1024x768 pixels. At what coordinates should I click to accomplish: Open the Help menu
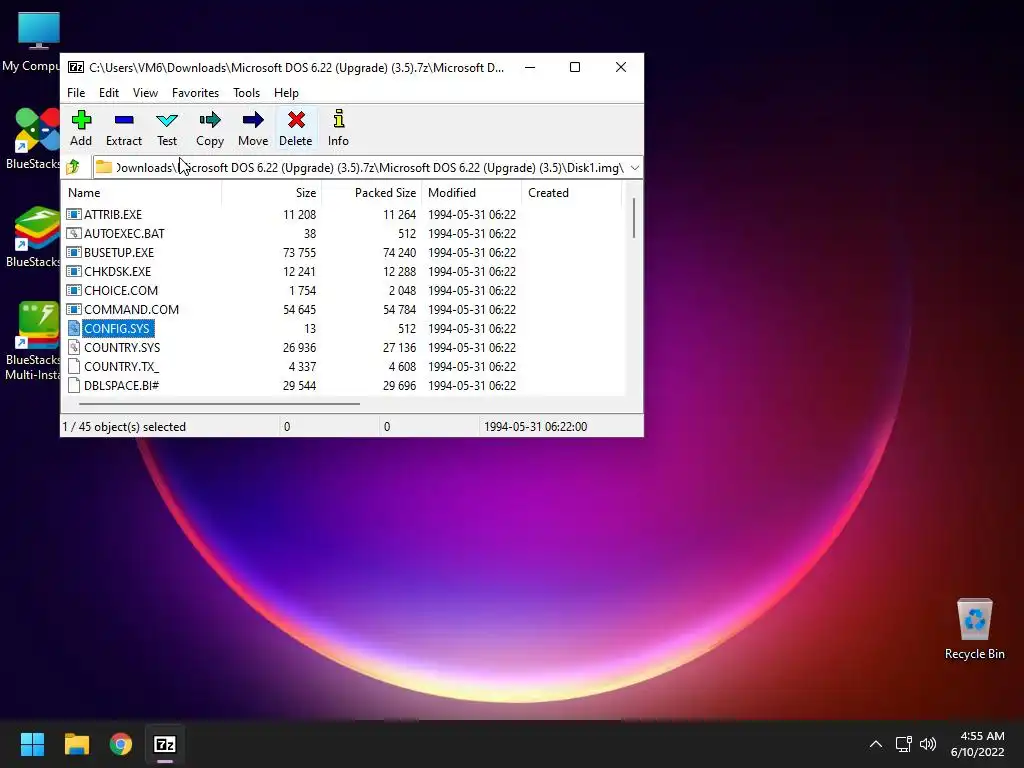[x=286, y=93]
